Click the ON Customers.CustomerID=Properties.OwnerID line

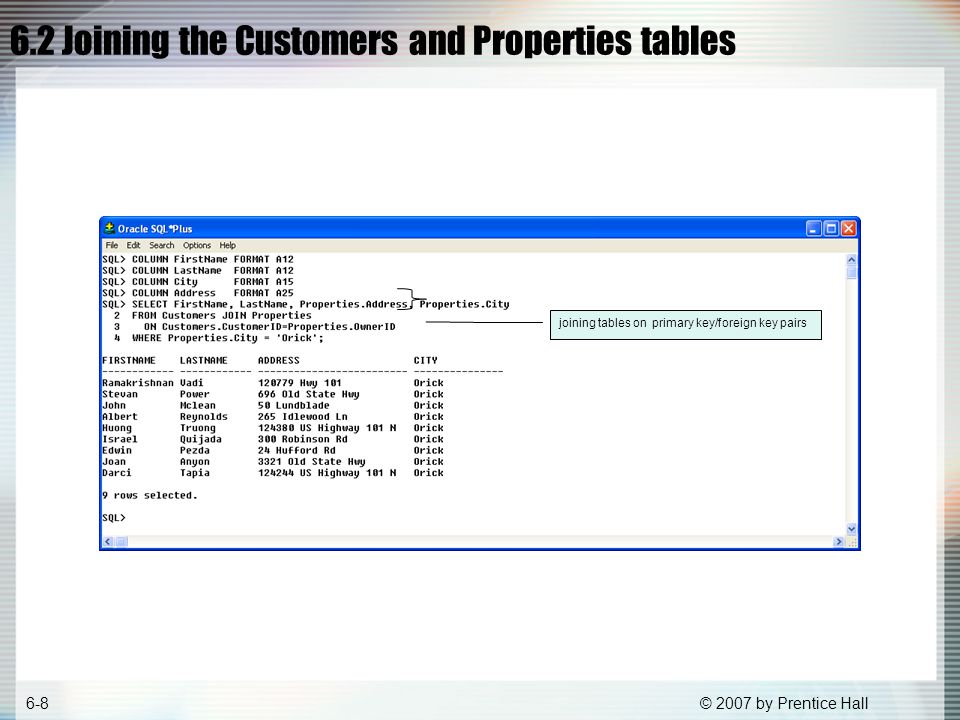[255, 327]
